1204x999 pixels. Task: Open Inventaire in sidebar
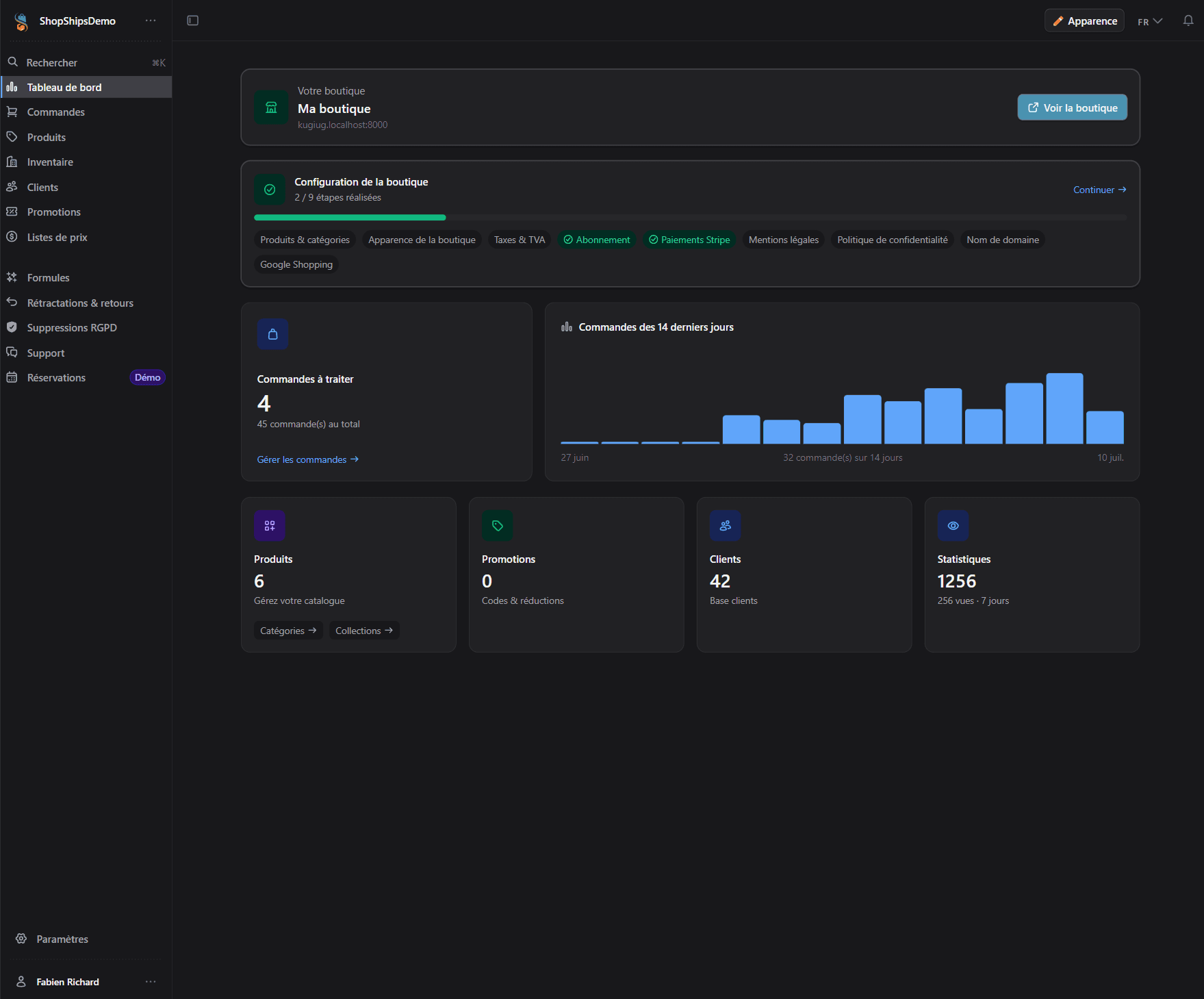click(x=86, y=162)
